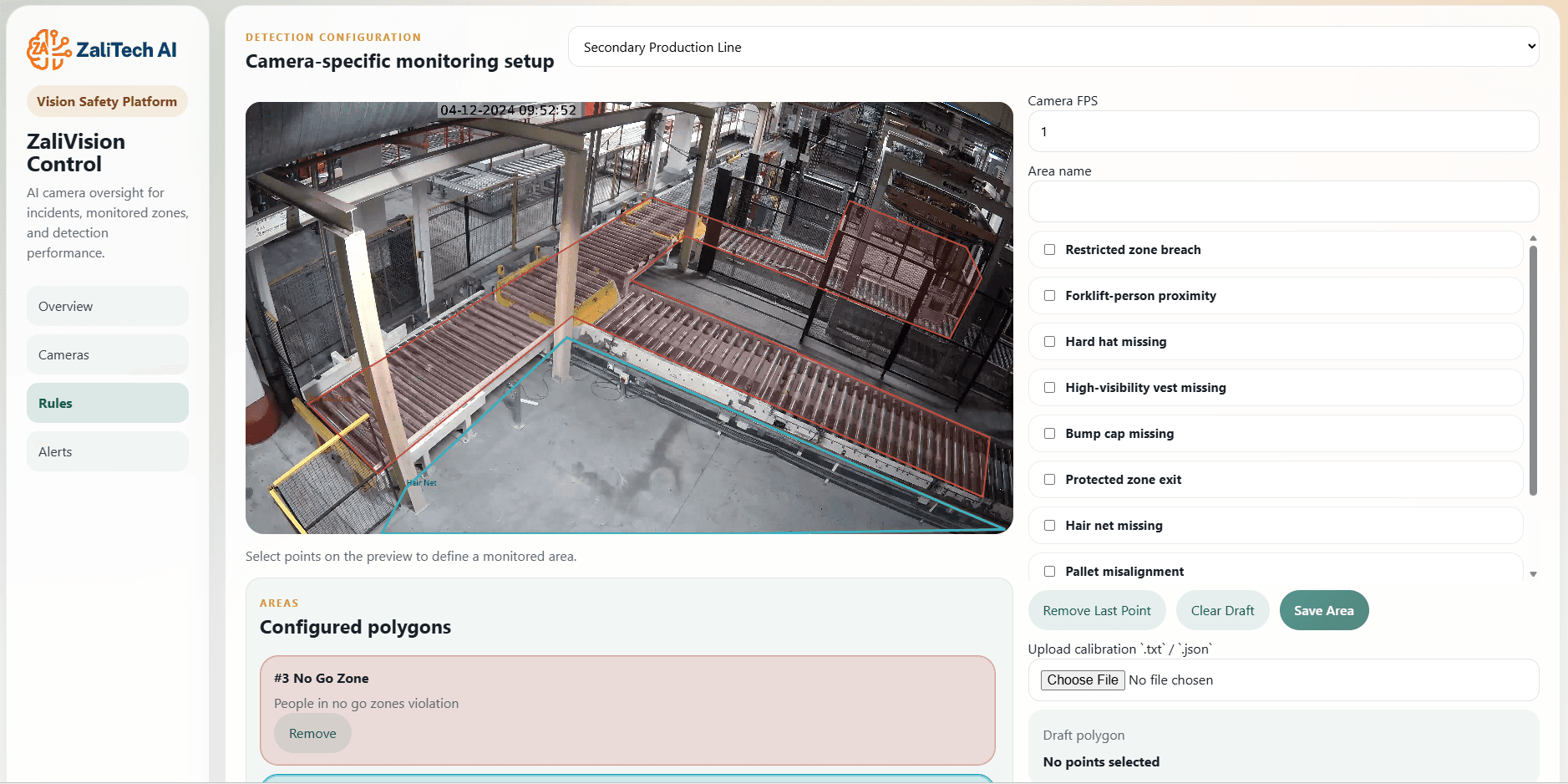Tick the Hair net missing checkbox
1568x784 pixels.
(x=1049, y=526)
